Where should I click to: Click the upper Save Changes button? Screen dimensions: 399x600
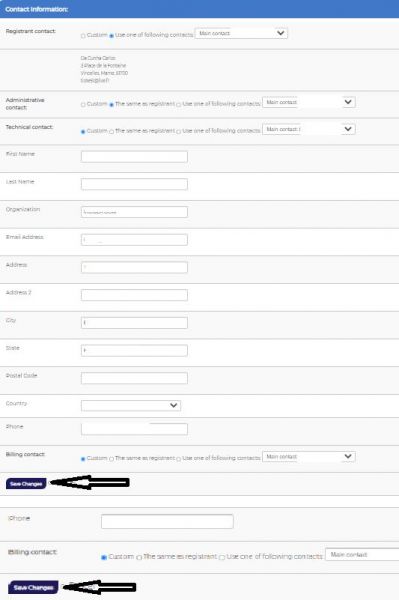(x=26, y=484)
